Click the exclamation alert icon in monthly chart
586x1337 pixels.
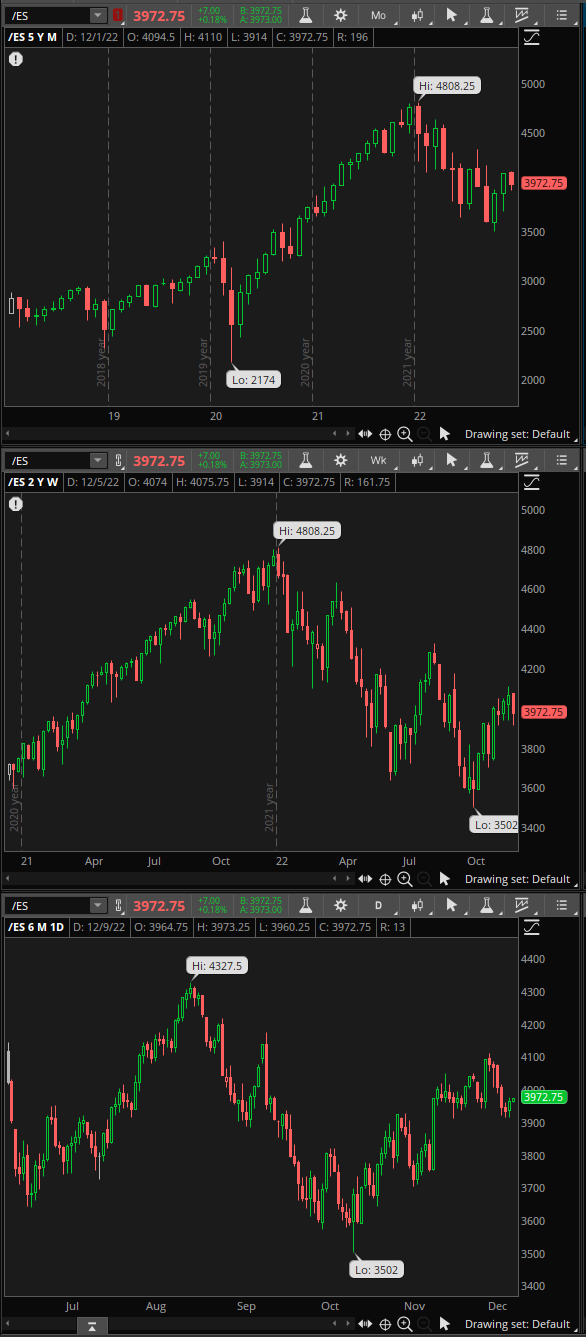tap(16, 59)
